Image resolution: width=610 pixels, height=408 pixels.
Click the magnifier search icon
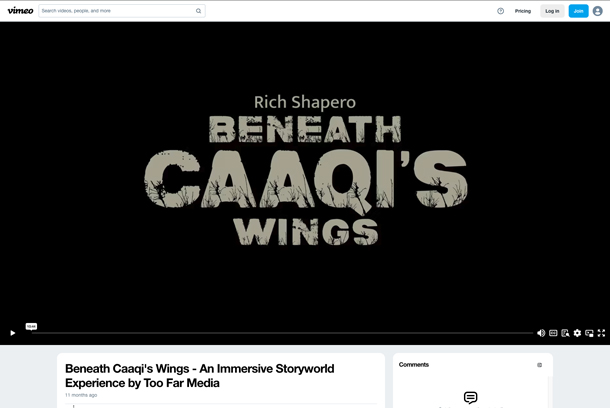coord(198,11)
